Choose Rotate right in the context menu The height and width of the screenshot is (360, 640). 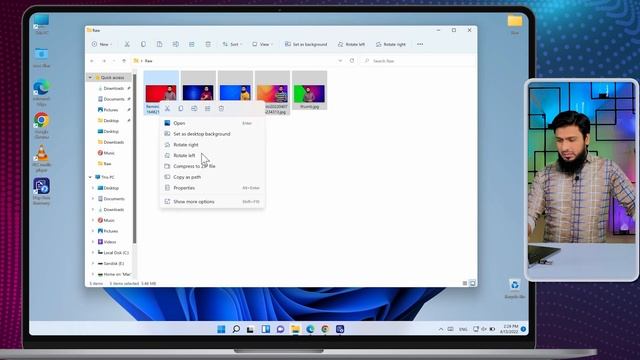pos(212,144)
